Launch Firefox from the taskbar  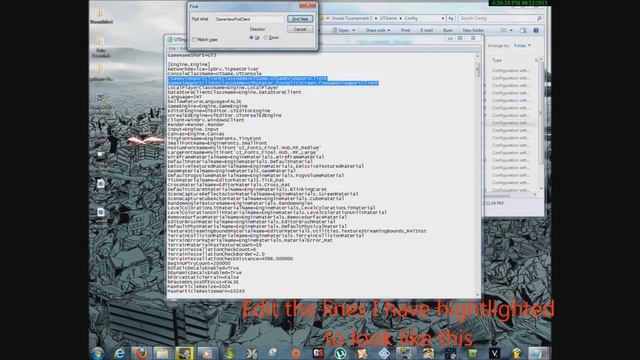141,353
